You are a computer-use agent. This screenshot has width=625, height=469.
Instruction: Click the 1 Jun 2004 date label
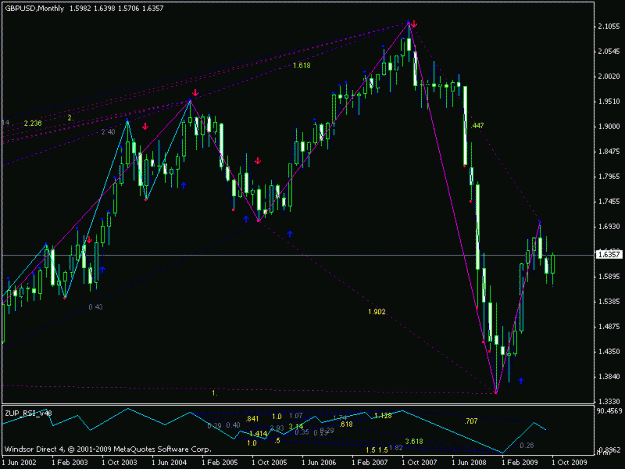pyautogui.click(x=169, y=462)
